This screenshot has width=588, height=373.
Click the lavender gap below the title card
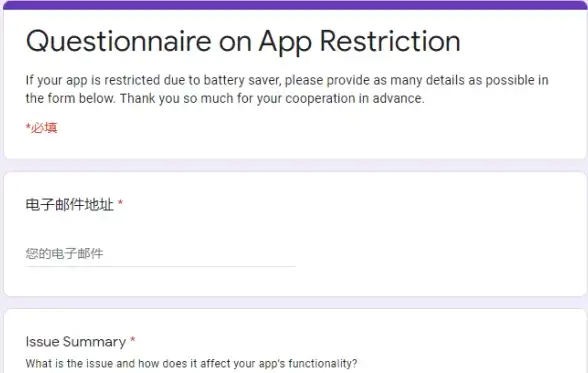[294, 165]
